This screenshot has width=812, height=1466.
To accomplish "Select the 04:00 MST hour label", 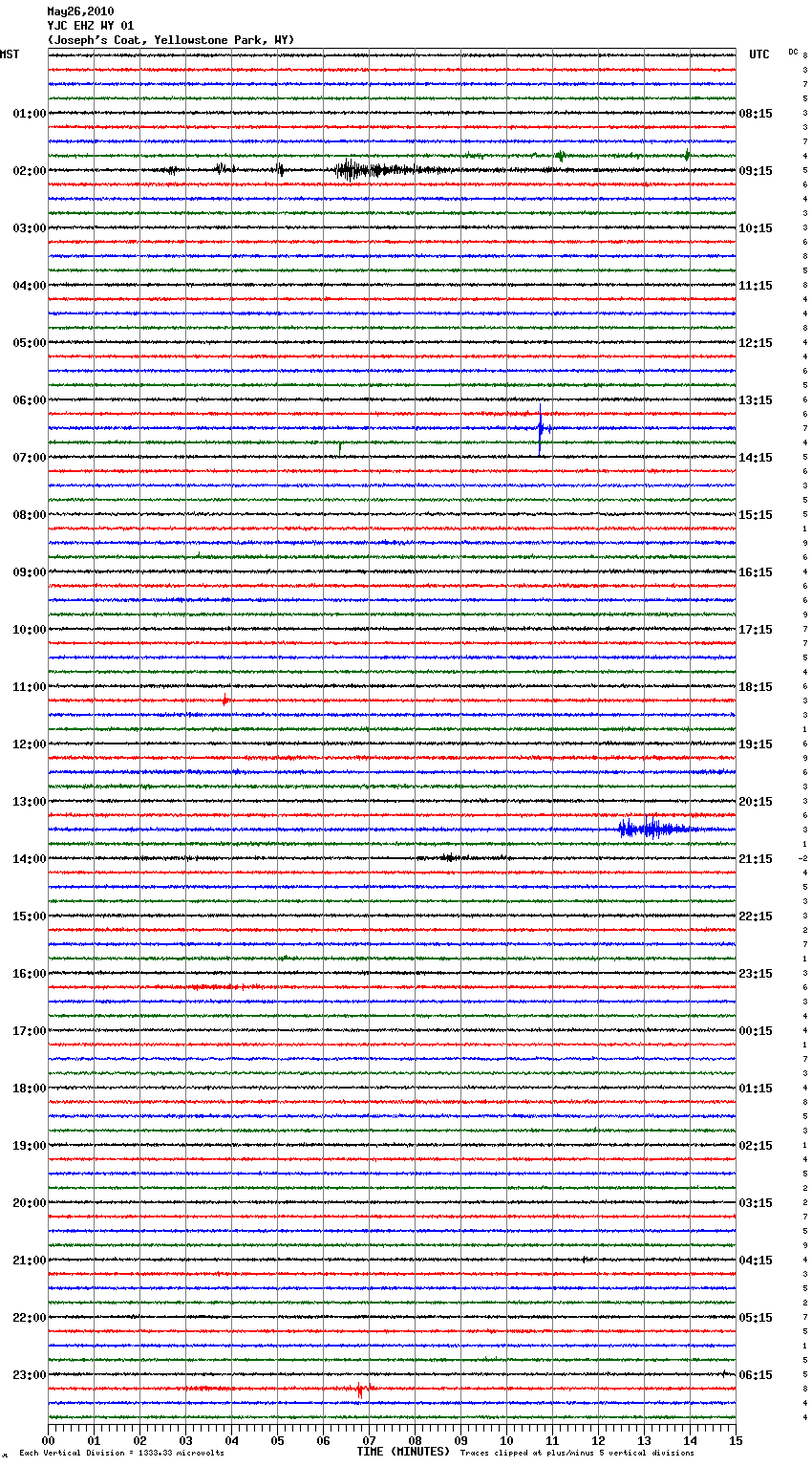I will 30,286.
